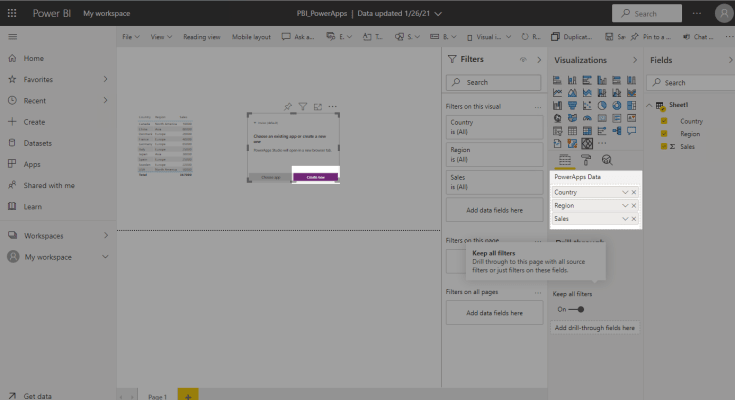Viewport: 735px width, 400px height.
Task: Select the map globe visual
Action: (x=557, y=118)
